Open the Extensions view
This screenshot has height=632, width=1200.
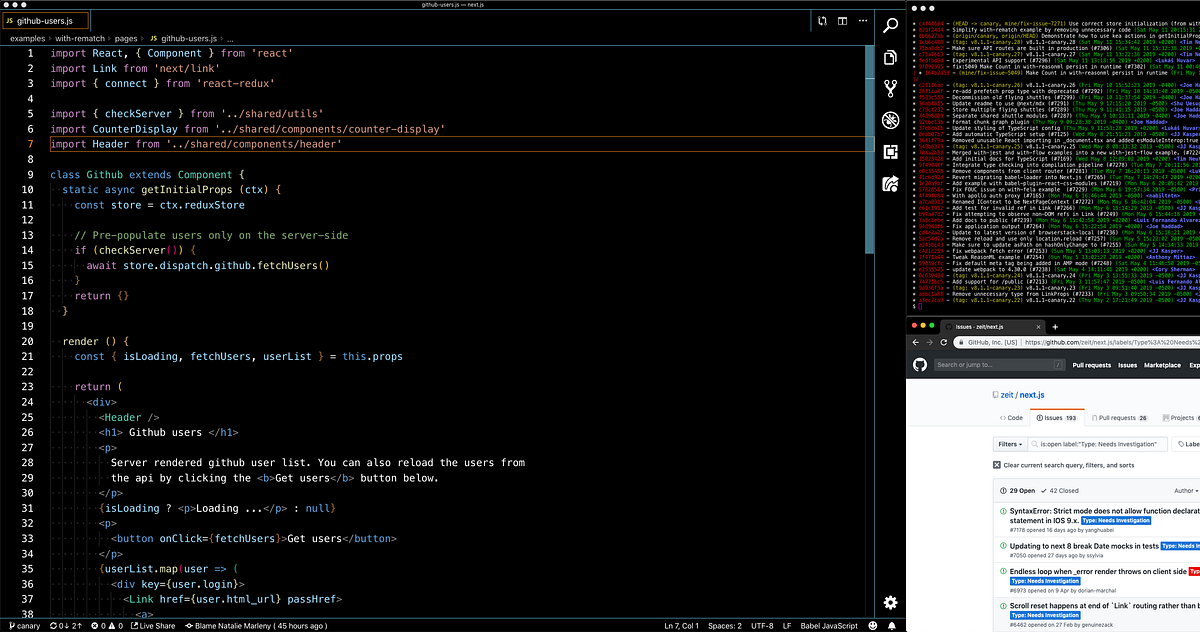coord(889,151)
